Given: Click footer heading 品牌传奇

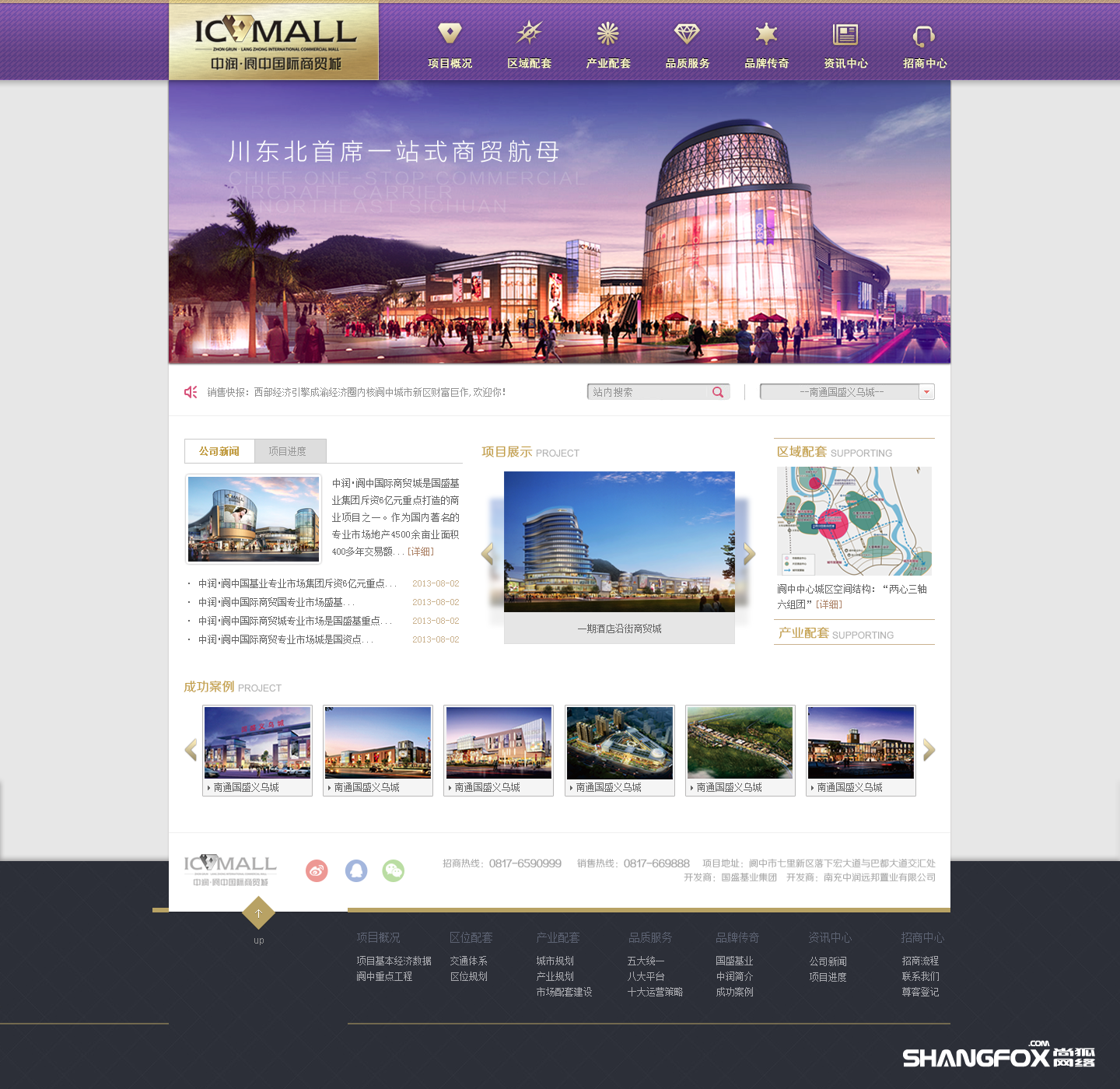Looking at the screenshot, I should tap(737, 937).
